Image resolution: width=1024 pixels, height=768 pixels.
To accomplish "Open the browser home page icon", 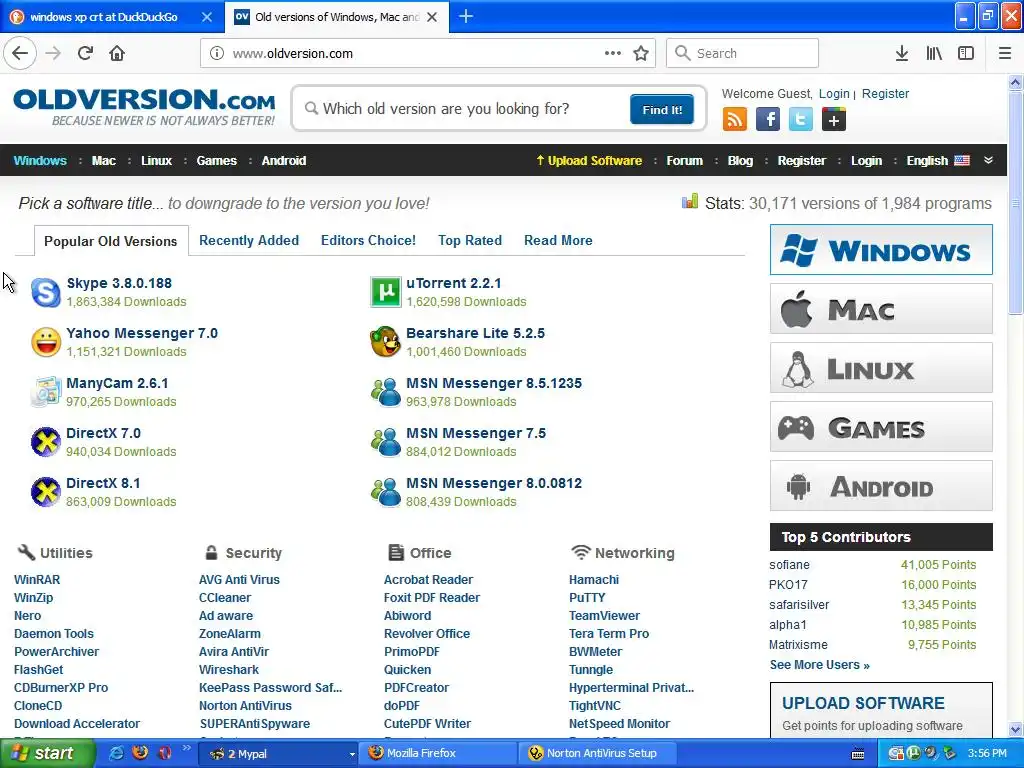I will pos(117,53).
